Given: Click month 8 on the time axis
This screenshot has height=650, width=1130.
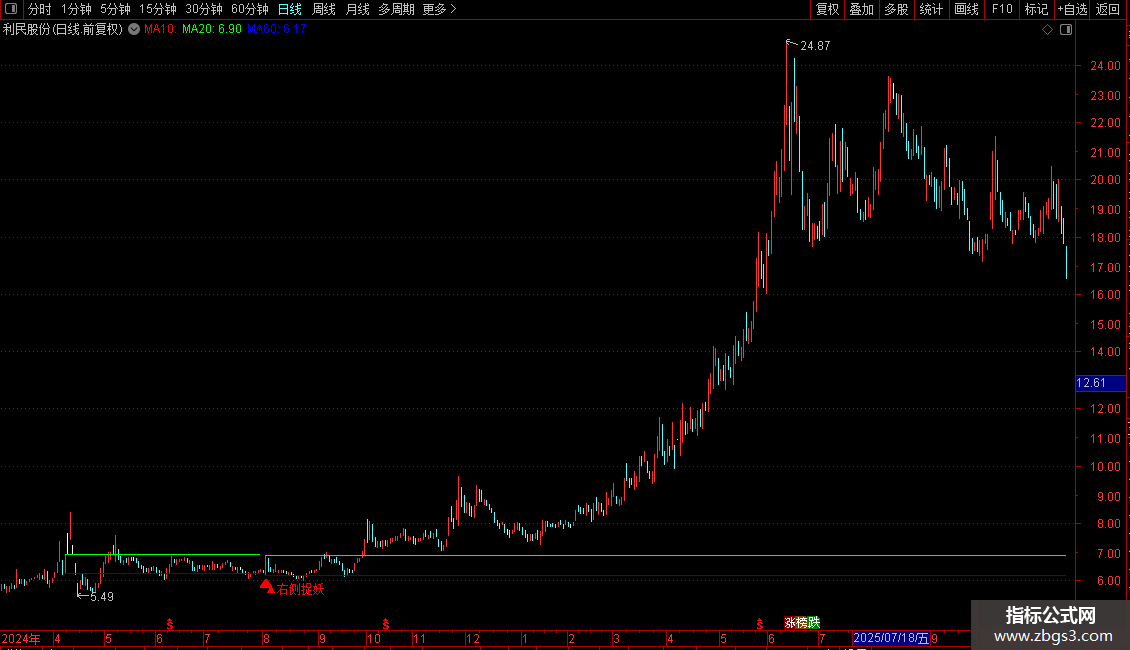Looking at the screenshot, I should coord(266,638).
